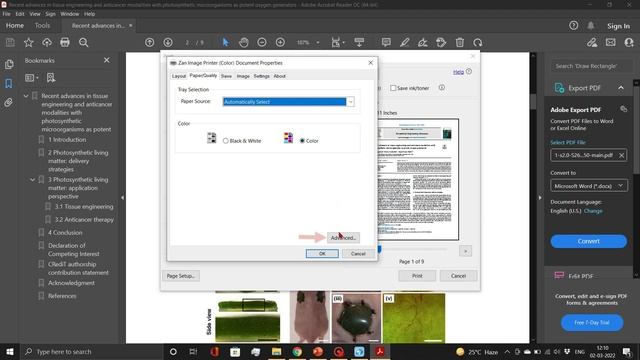Open Google Chrome from the taskbar
The image size is (640, 360).
[297, 351]
